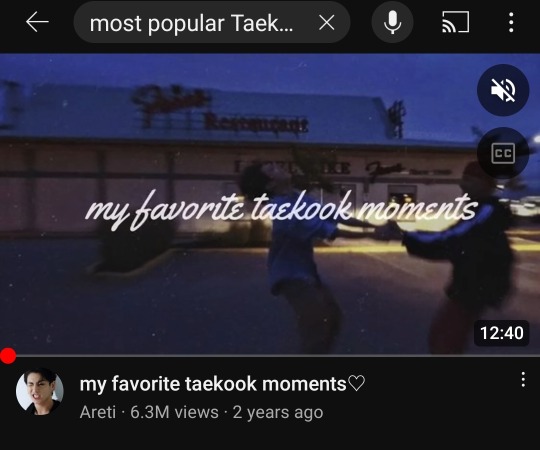The image size is (540, 450).
Task: Click the red playback scrubber dot
Action: coord(8,356)
